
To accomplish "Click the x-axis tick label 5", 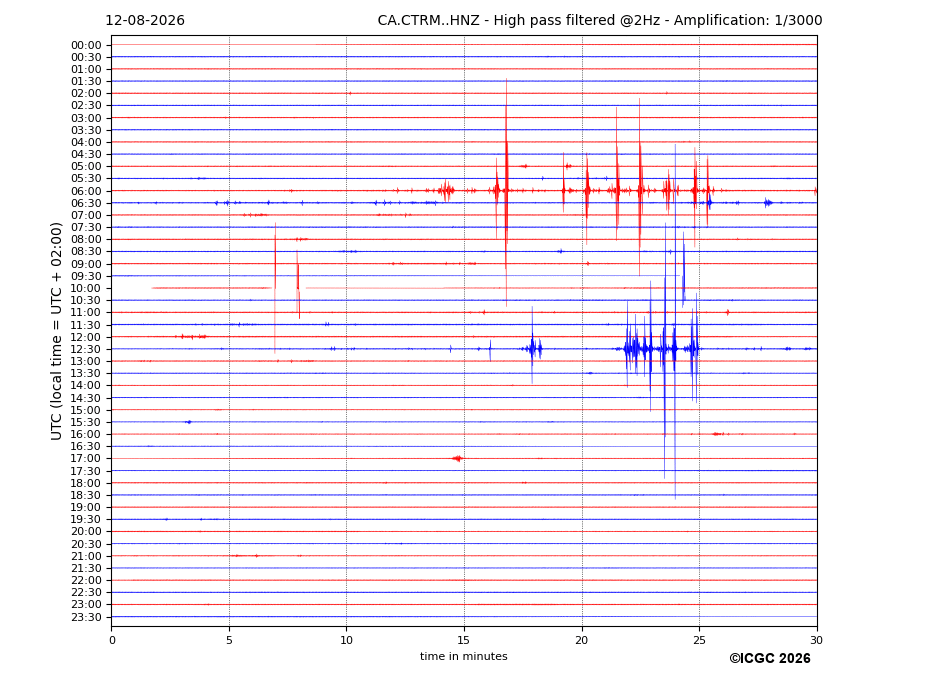I will (229, 640).
